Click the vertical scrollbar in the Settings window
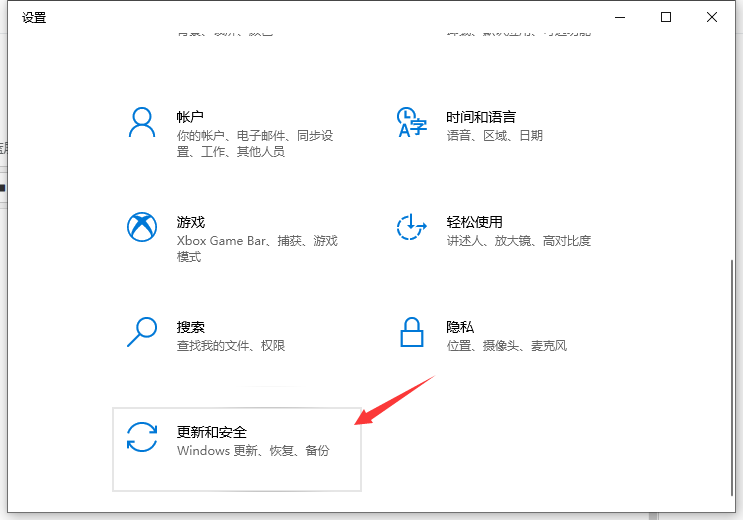This screenshot has height=520, width=743. coord(734,380)
